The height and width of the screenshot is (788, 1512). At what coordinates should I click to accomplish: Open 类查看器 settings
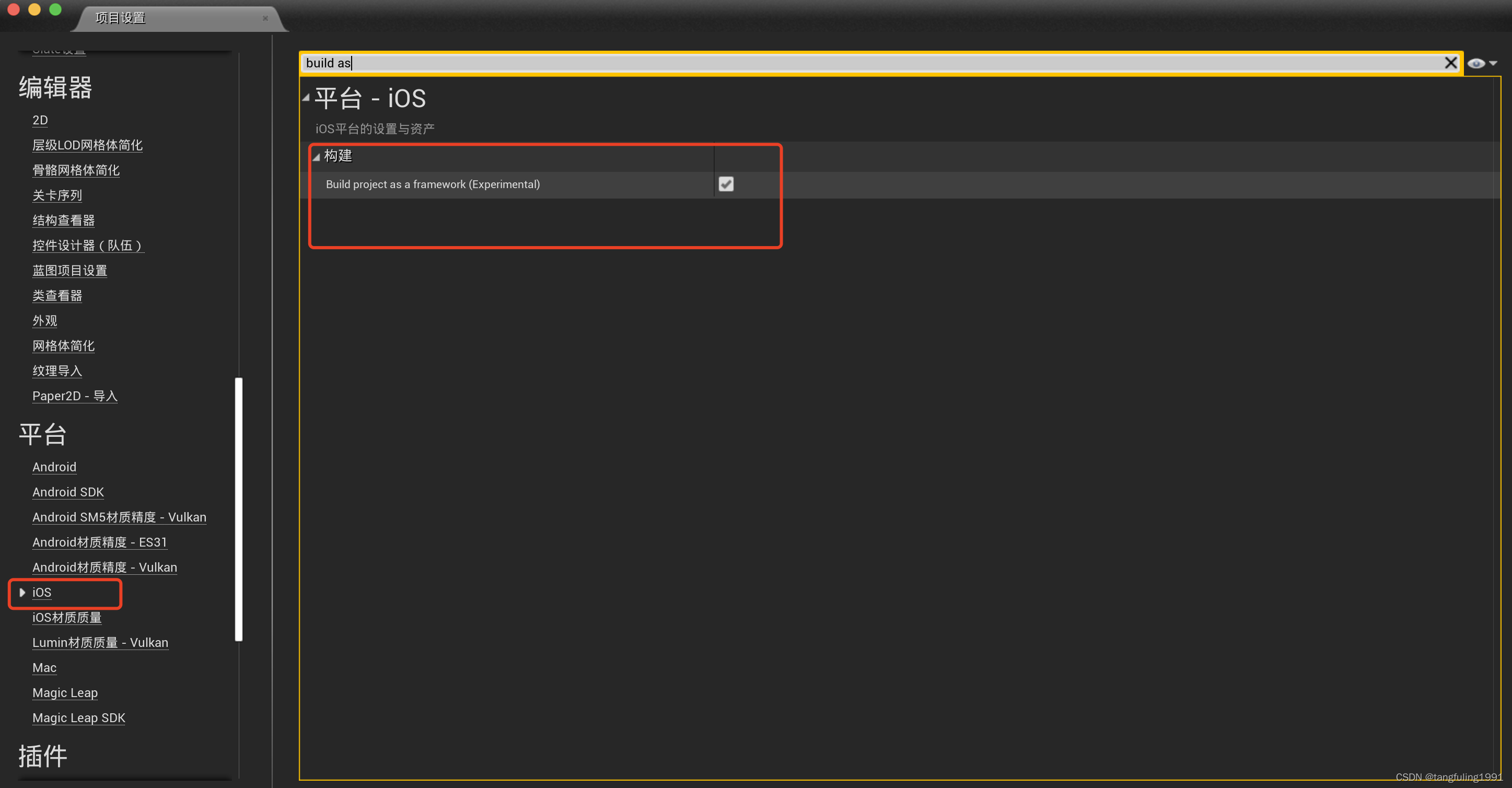(x=57, y=295)
